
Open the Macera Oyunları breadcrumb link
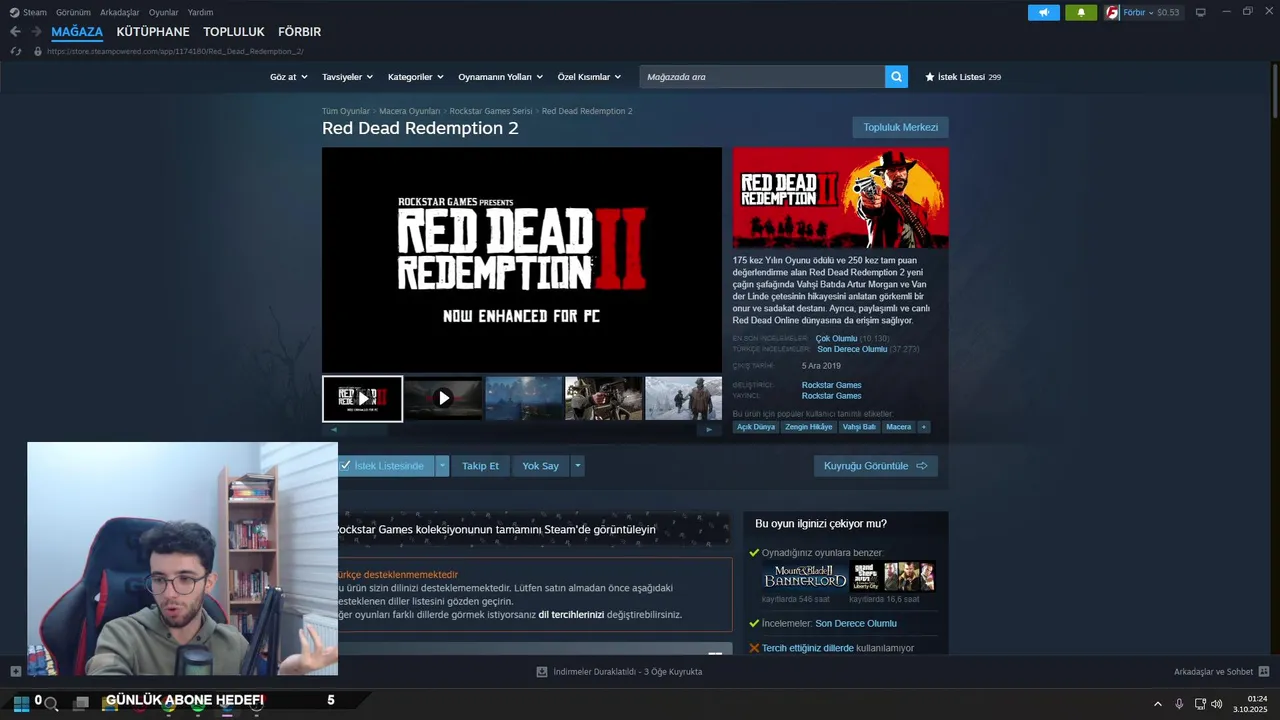[x=410, y=111]
